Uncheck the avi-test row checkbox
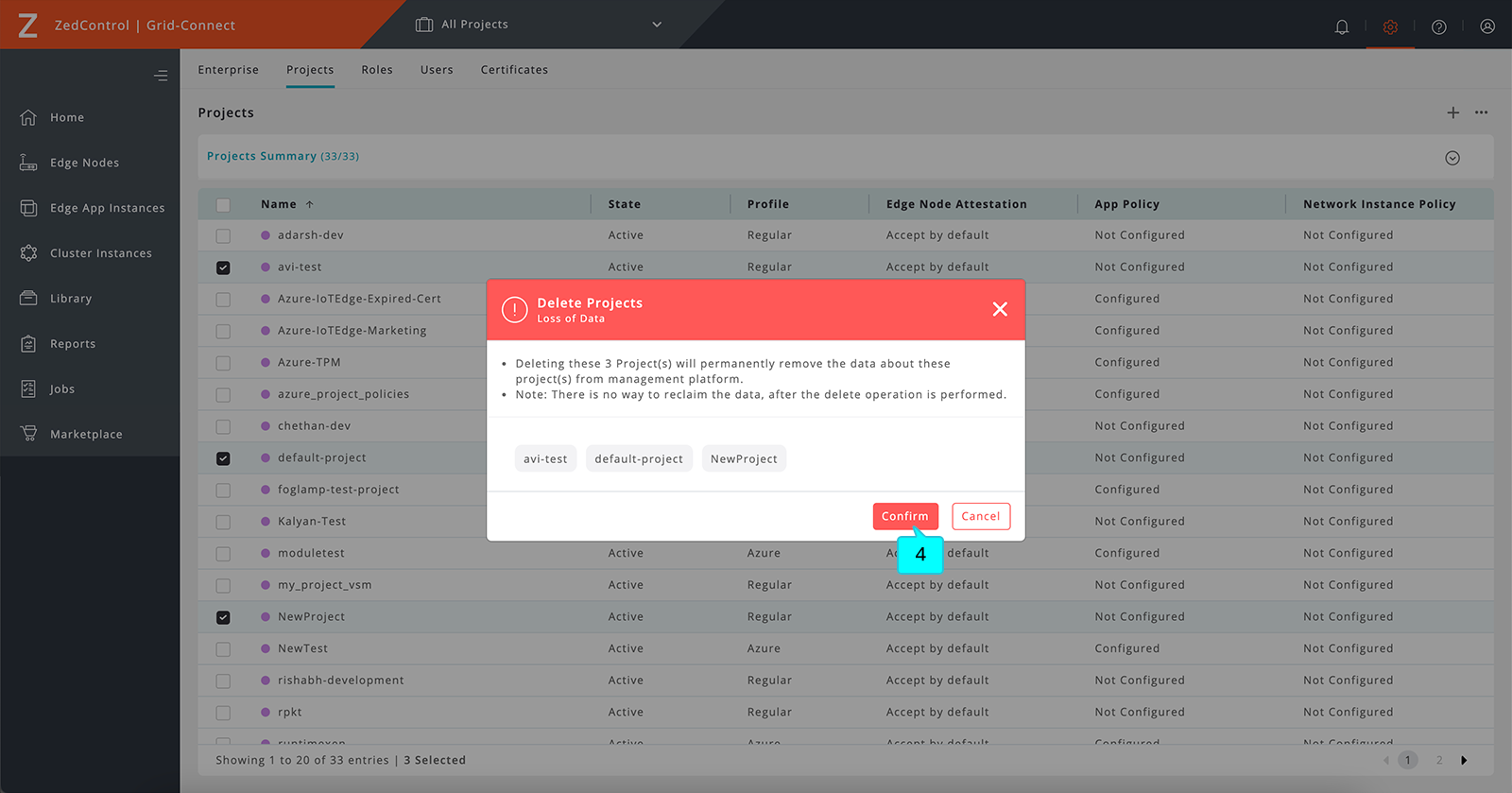1512x793 pixels. [223, 267]
